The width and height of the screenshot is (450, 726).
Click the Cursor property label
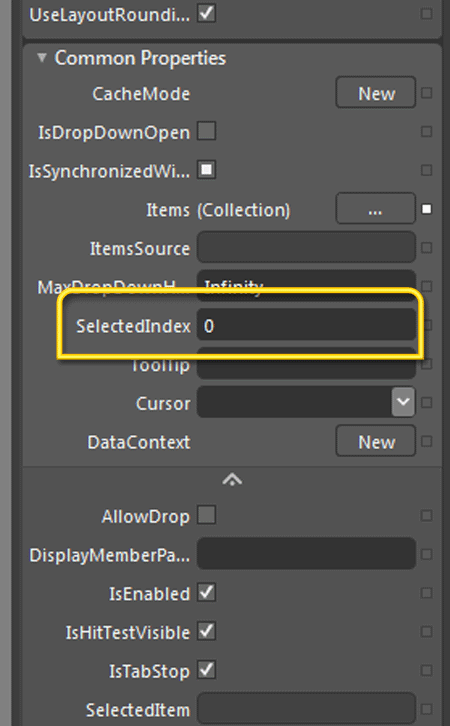163,403
